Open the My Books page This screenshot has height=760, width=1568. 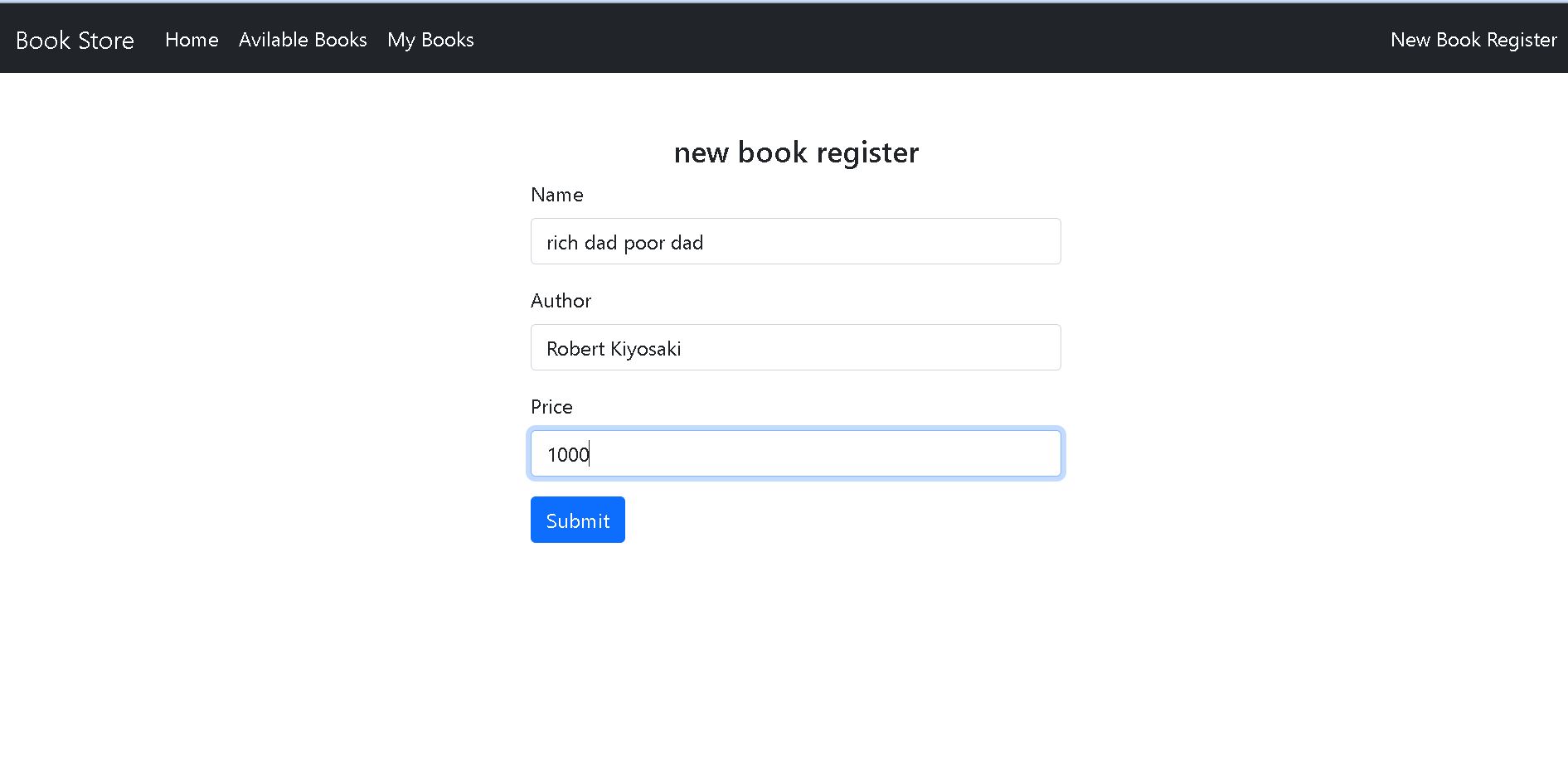[x=430, y=40]
